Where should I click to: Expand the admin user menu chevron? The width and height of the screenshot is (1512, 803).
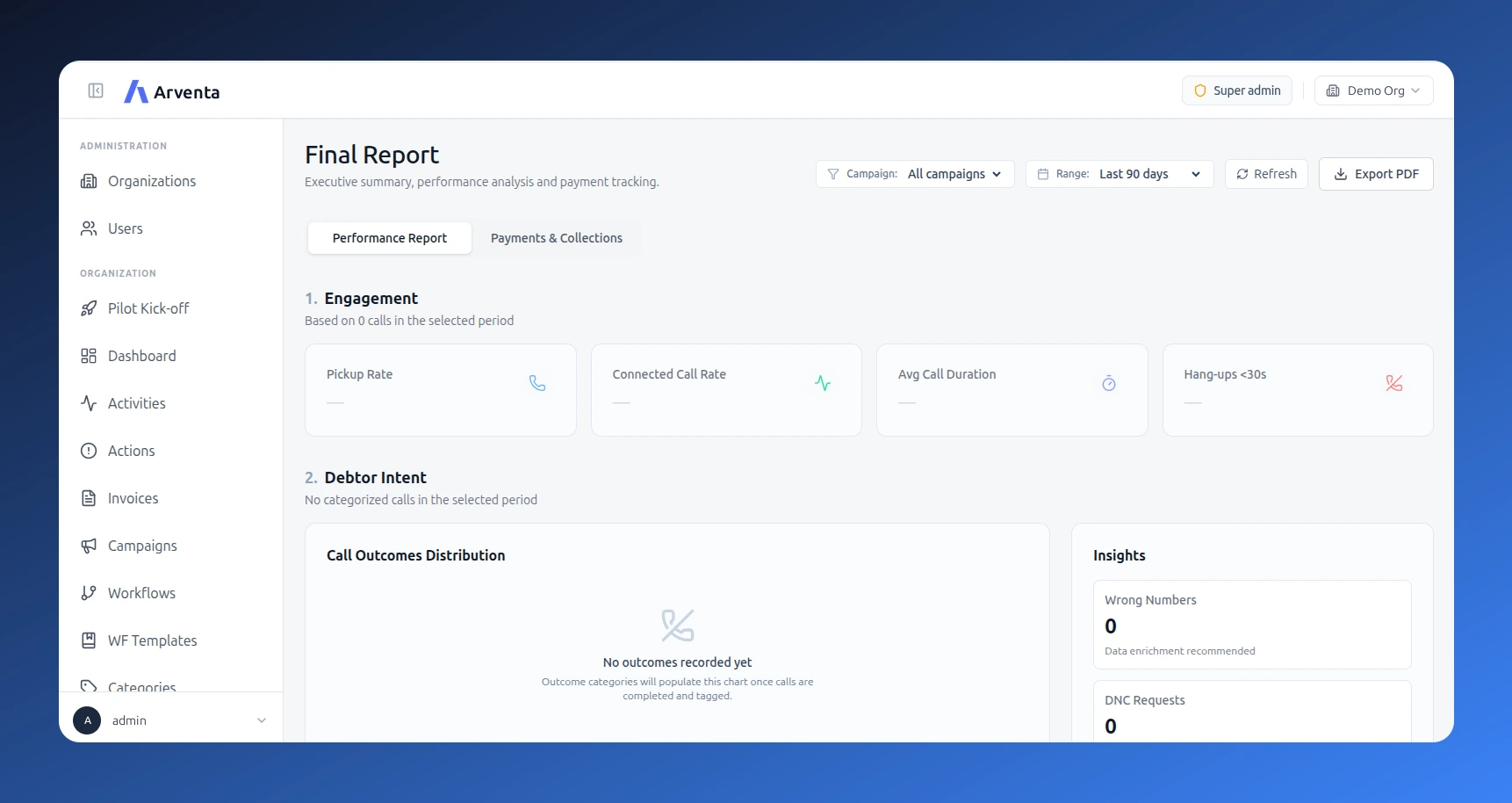262,720
